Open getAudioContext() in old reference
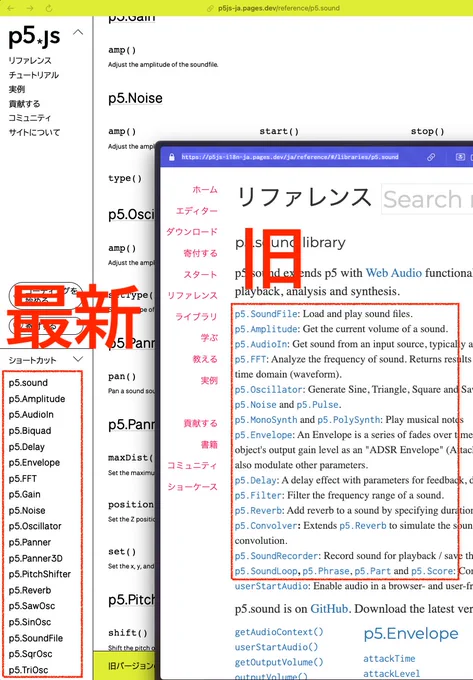This screenshot has width=473, height=680. (279, 632)
